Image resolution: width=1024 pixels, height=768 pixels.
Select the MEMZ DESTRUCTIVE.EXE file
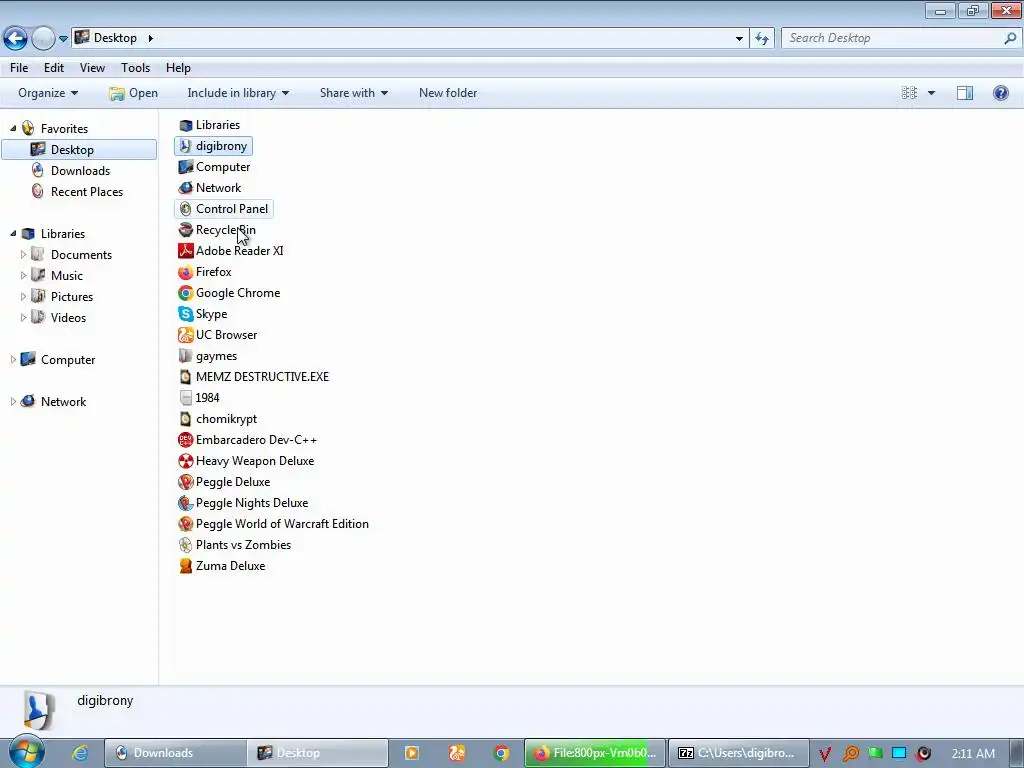tap(253, 377)
